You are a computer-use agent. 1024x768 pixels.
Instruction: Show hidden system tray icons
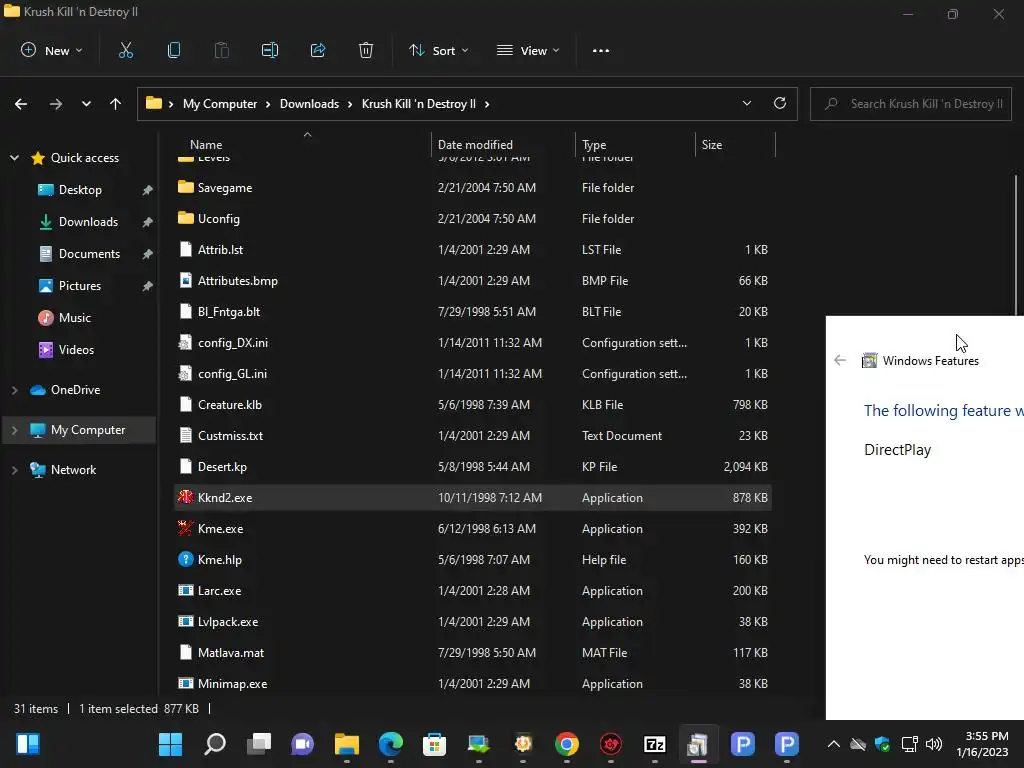point(833,744)
